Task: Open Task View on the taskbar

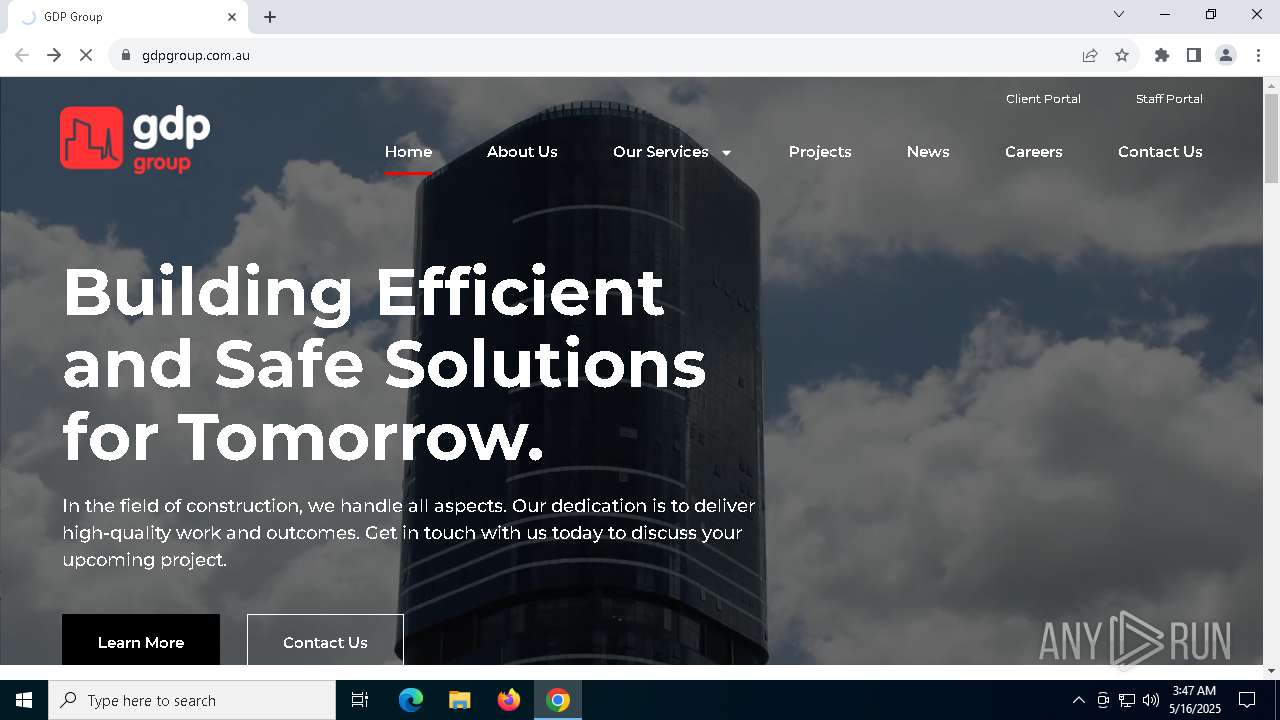Action: [x=360, y=700]
